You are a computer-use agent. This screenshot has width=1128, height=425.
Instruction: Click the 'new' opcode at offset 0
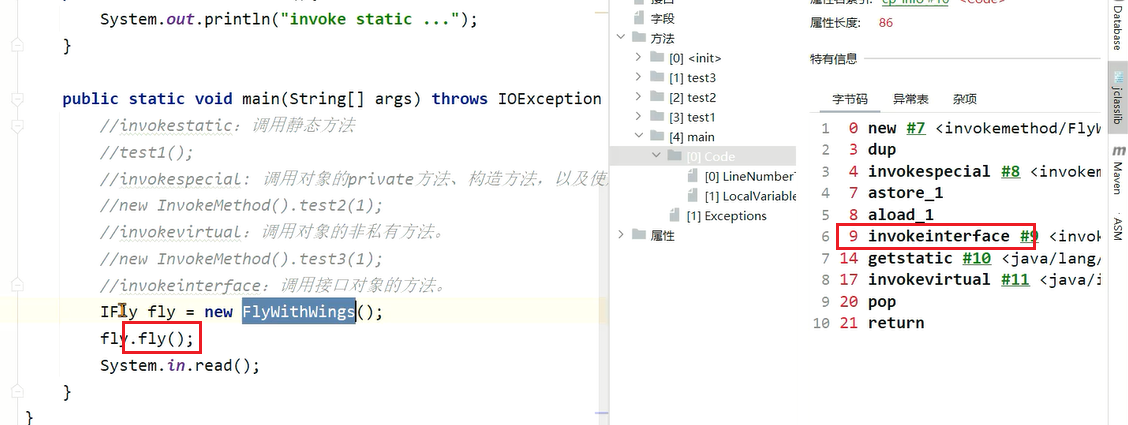click(882, 129)
